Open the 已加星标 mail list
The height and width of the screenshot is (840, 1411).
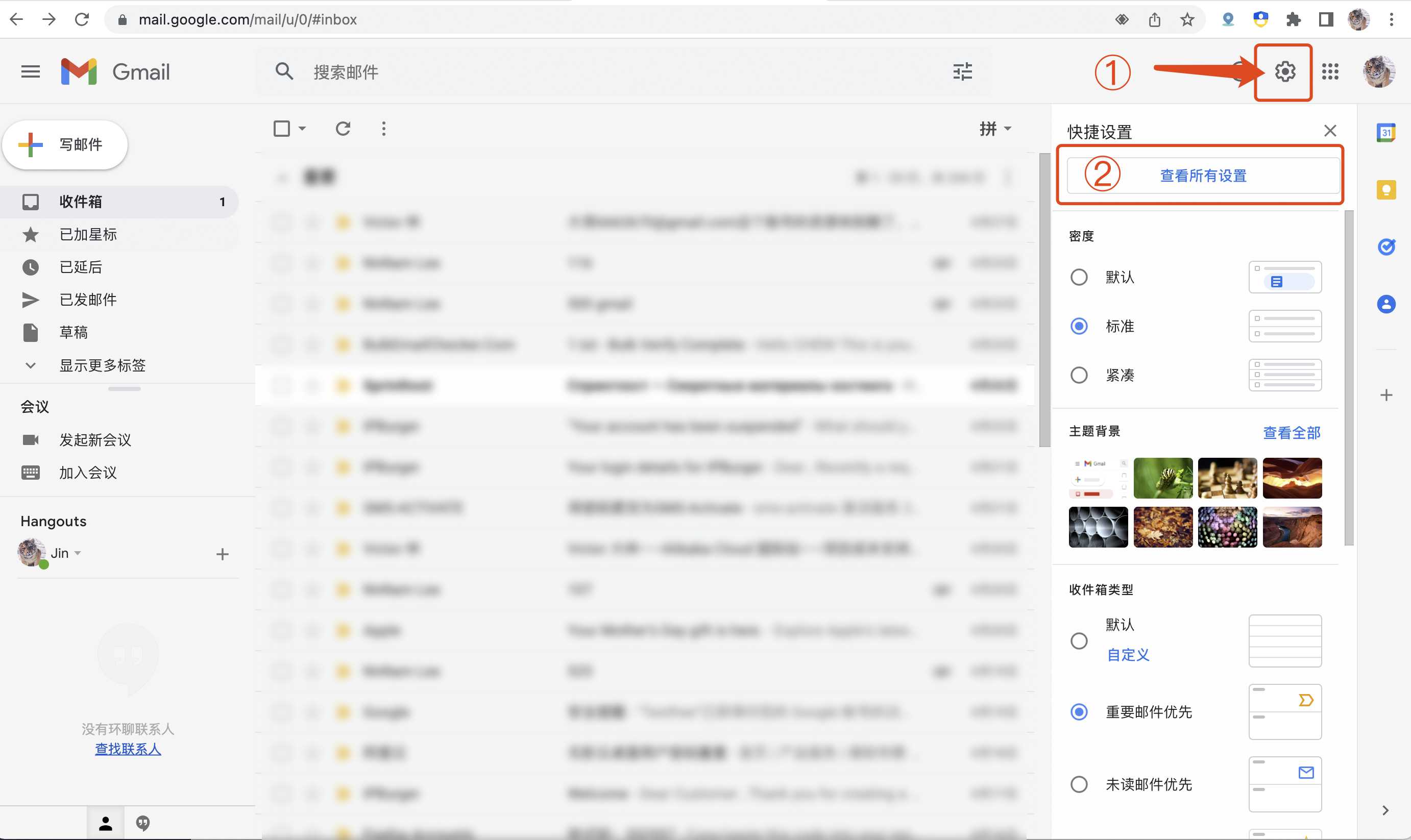coord(88,234)
